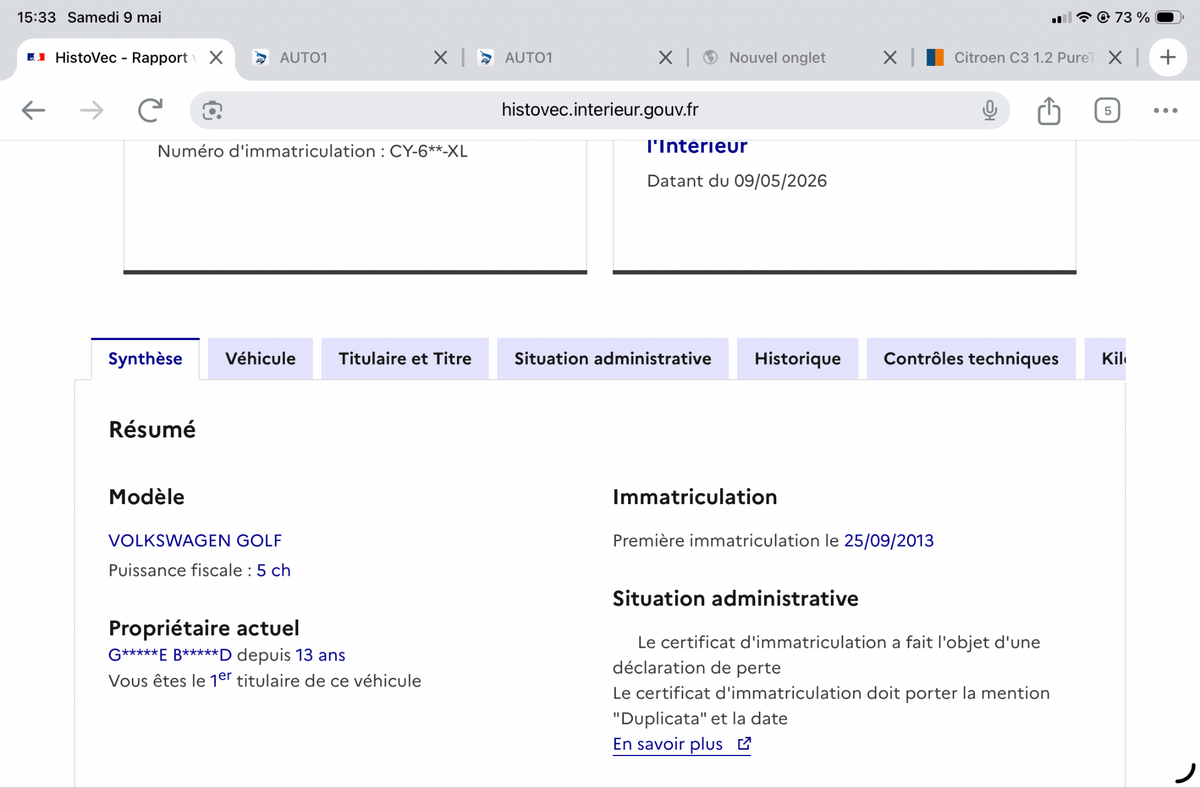The width and height of the screenshot is (1200, 788).
Task: Add a new tab with the plus icon
Action: (x=1167, y=58)
